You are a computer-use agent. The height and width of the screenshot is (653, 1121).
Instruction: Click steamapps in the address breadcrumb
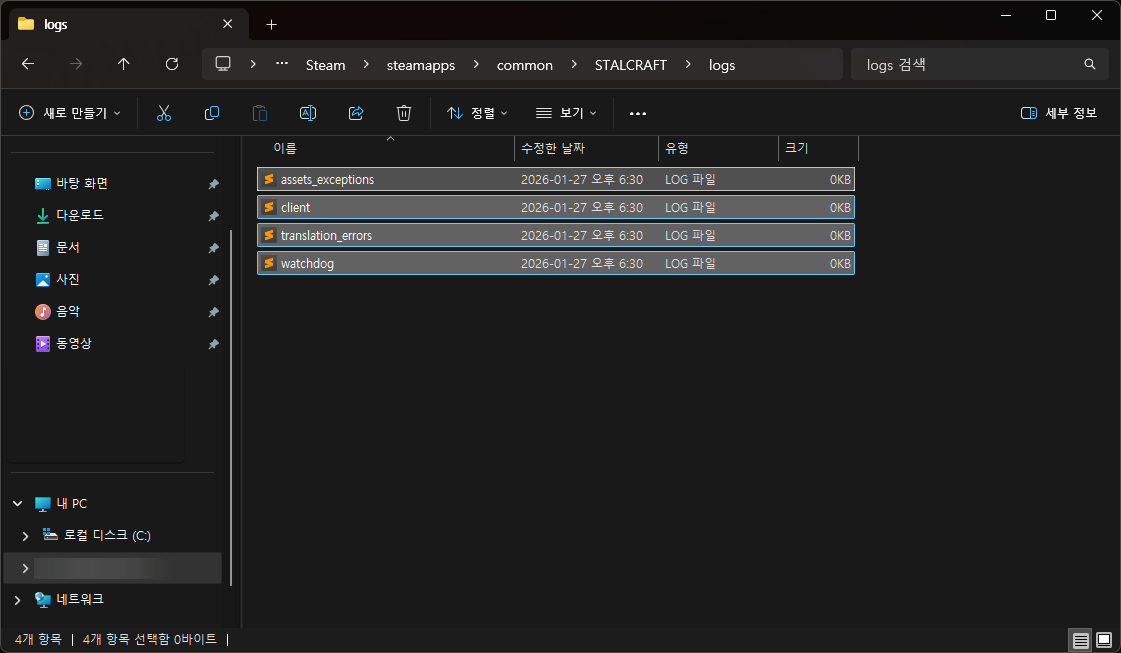421,65
